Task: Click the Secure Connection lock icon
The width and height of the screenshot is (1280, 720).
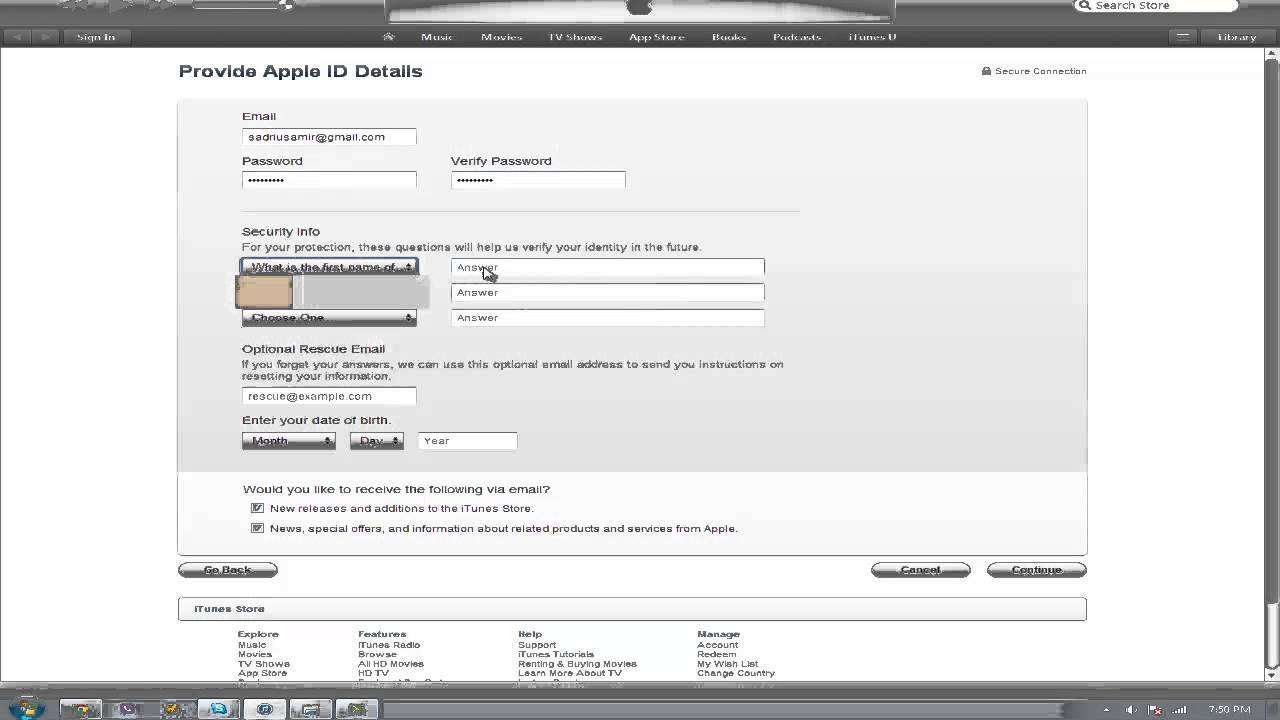Action: click(x=986, y=71)
